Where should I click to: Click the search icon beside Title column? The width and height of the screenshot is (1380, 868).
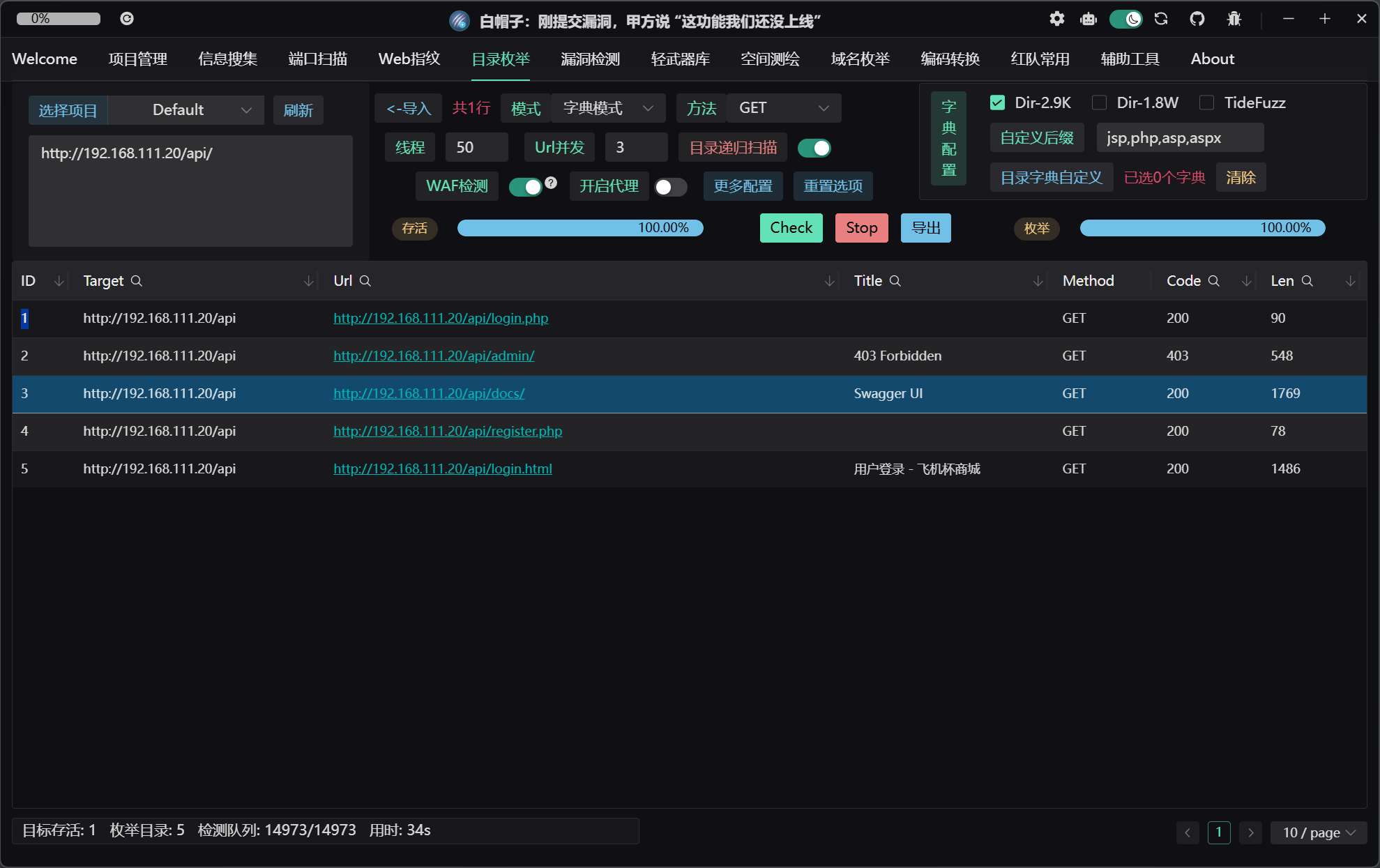[895, 281]
